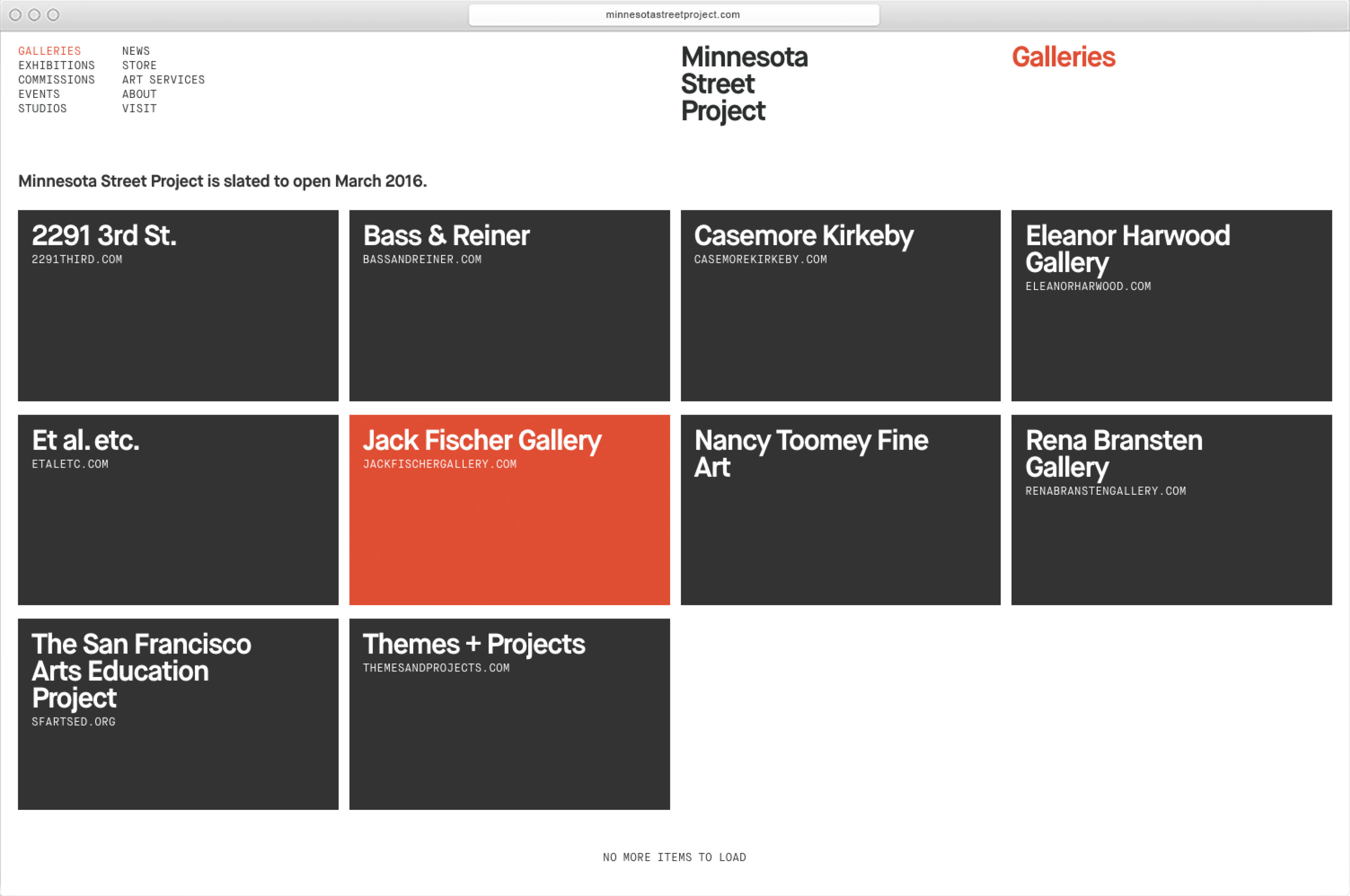This screenshot has height=896, width=1350.
Task: Open the Studios nav item
Action: pos(42,108)
